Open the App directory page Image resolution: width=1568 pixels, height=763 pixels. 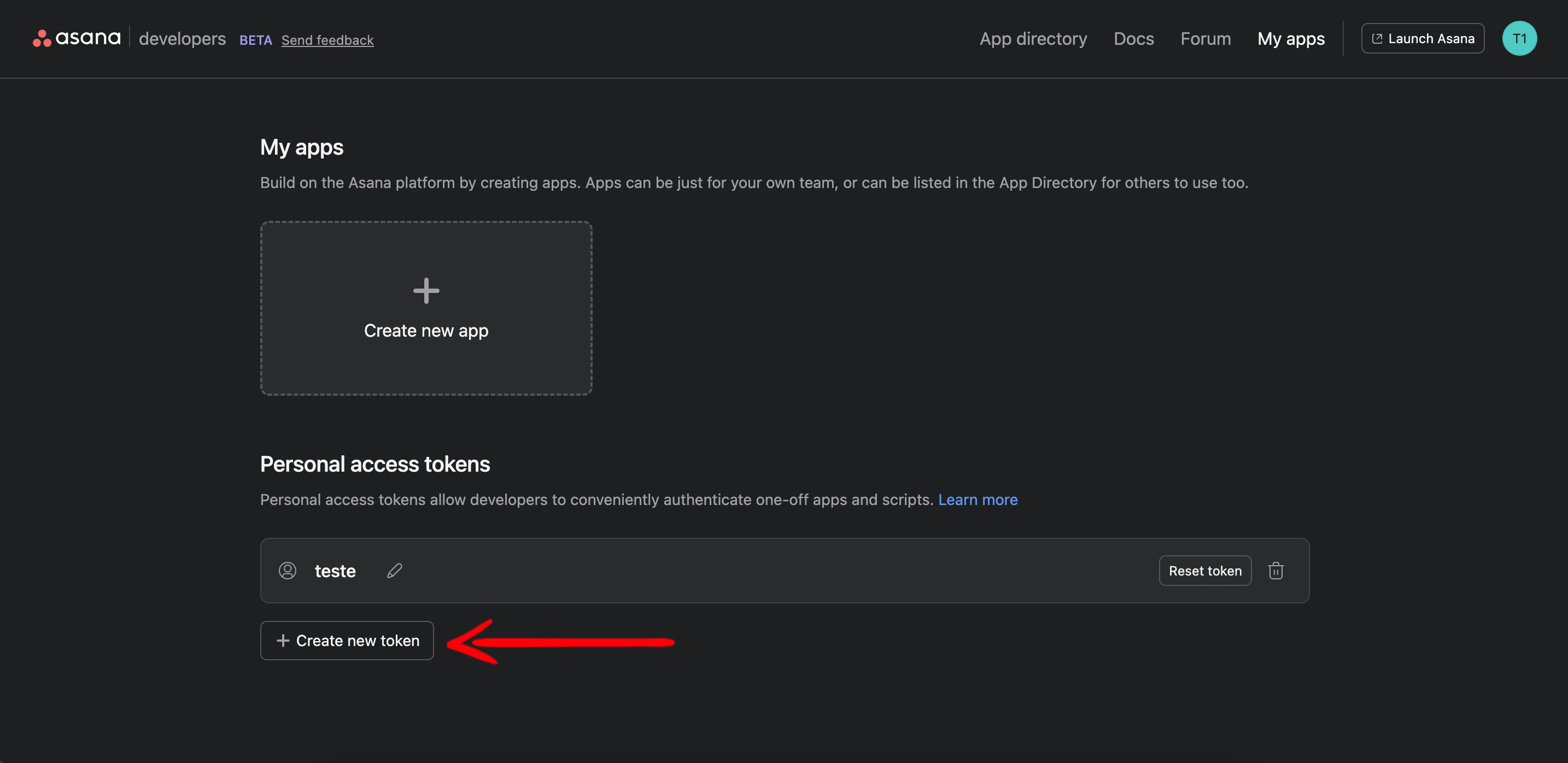coord(1033,39)
